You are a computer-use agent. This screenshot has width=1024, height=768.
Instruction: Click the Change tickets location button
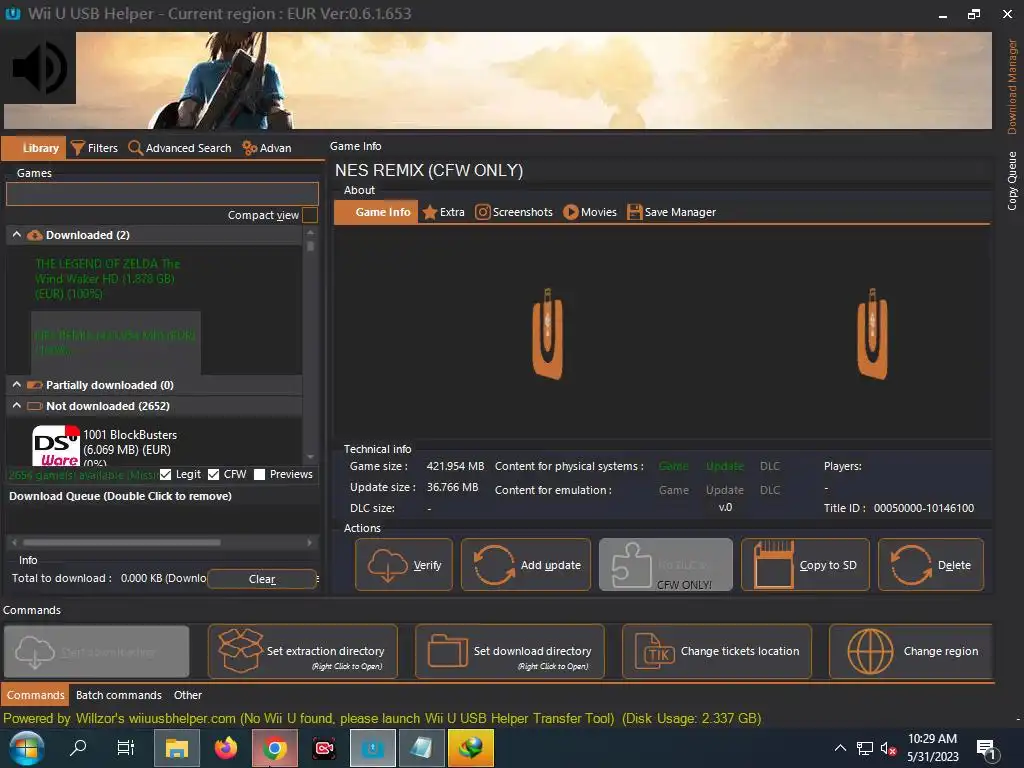click(x=716, y=652)
